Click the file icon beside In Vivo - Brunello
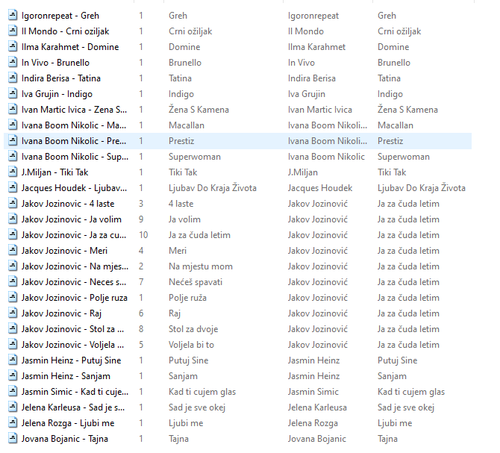The height and width of the screenshot is (453, 500). 13,62
